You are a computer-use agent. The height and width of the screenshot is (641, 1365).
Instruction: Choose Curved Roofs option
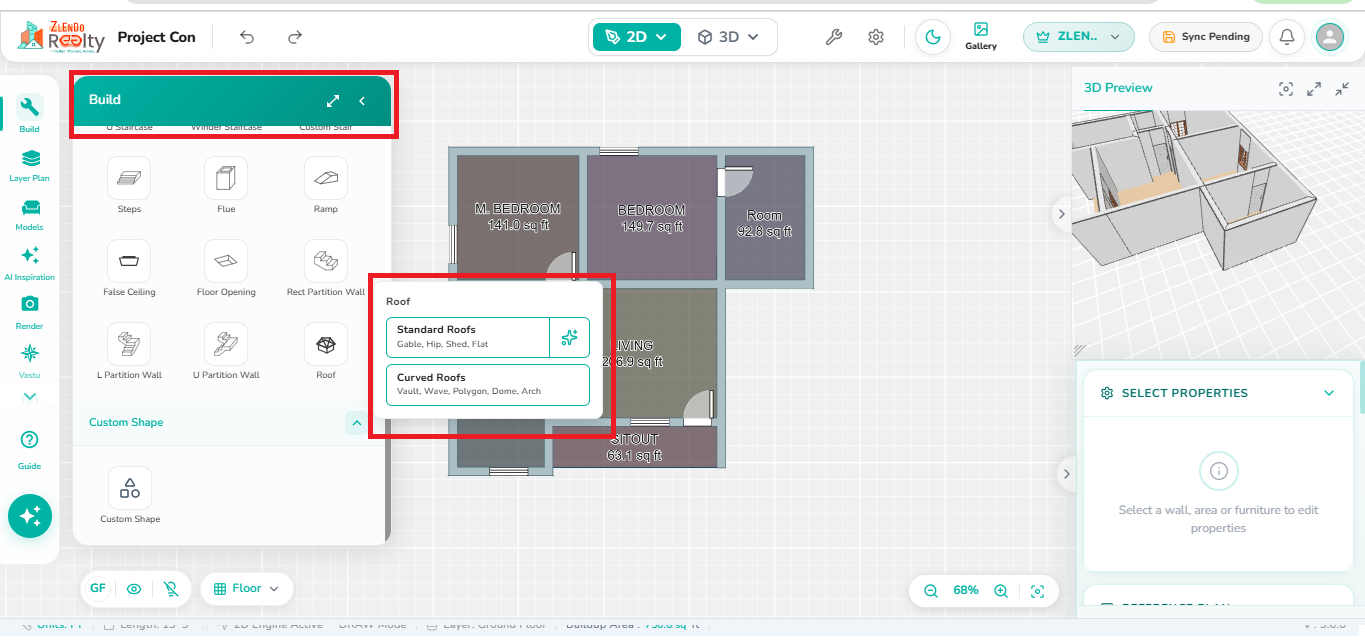[x=488, y=385]
